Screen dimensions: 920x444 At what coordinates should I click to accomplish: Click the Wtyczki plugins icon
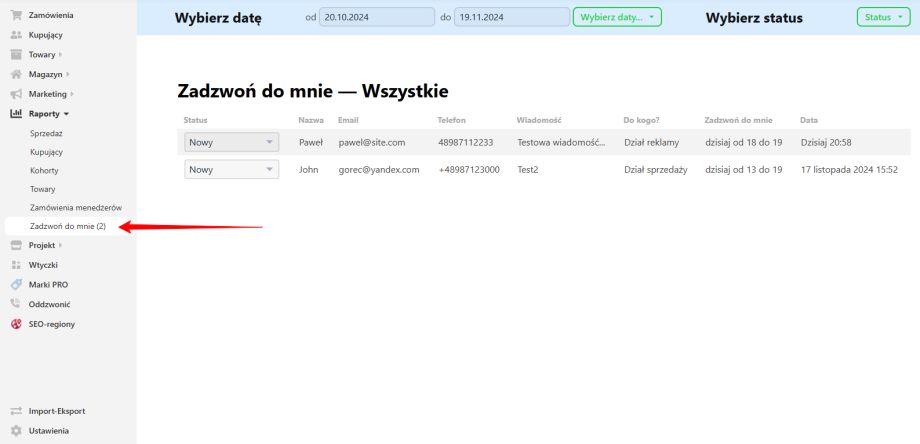16,265
